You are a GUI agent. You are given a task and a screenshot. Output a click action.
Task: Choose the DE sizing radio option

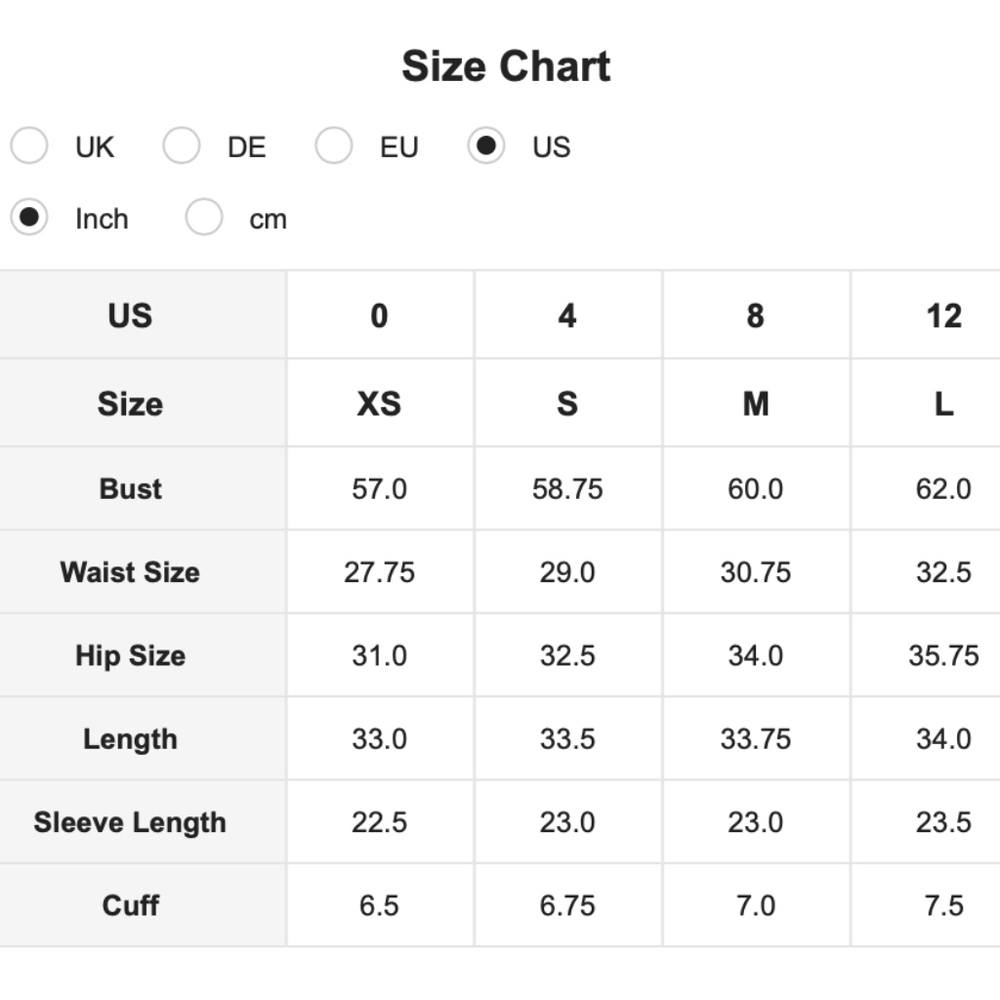click(182, 145)
